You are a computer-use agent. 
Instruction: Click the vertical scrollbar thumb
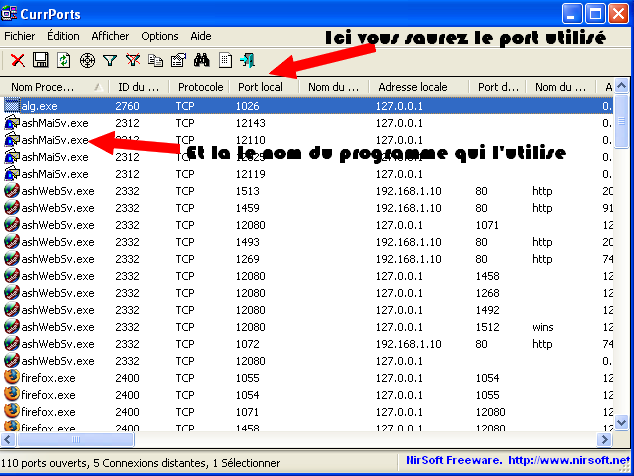pyautogui.click(x=621, y=121)
